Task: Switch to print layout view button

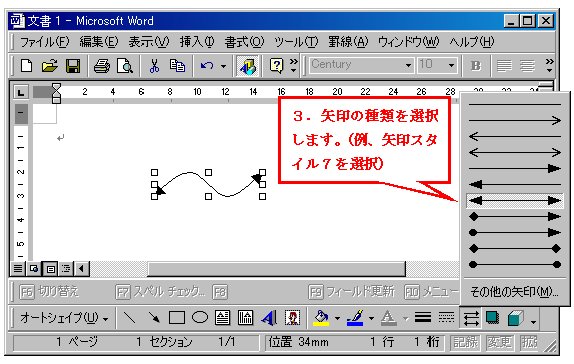Action: tap(50, 269)
